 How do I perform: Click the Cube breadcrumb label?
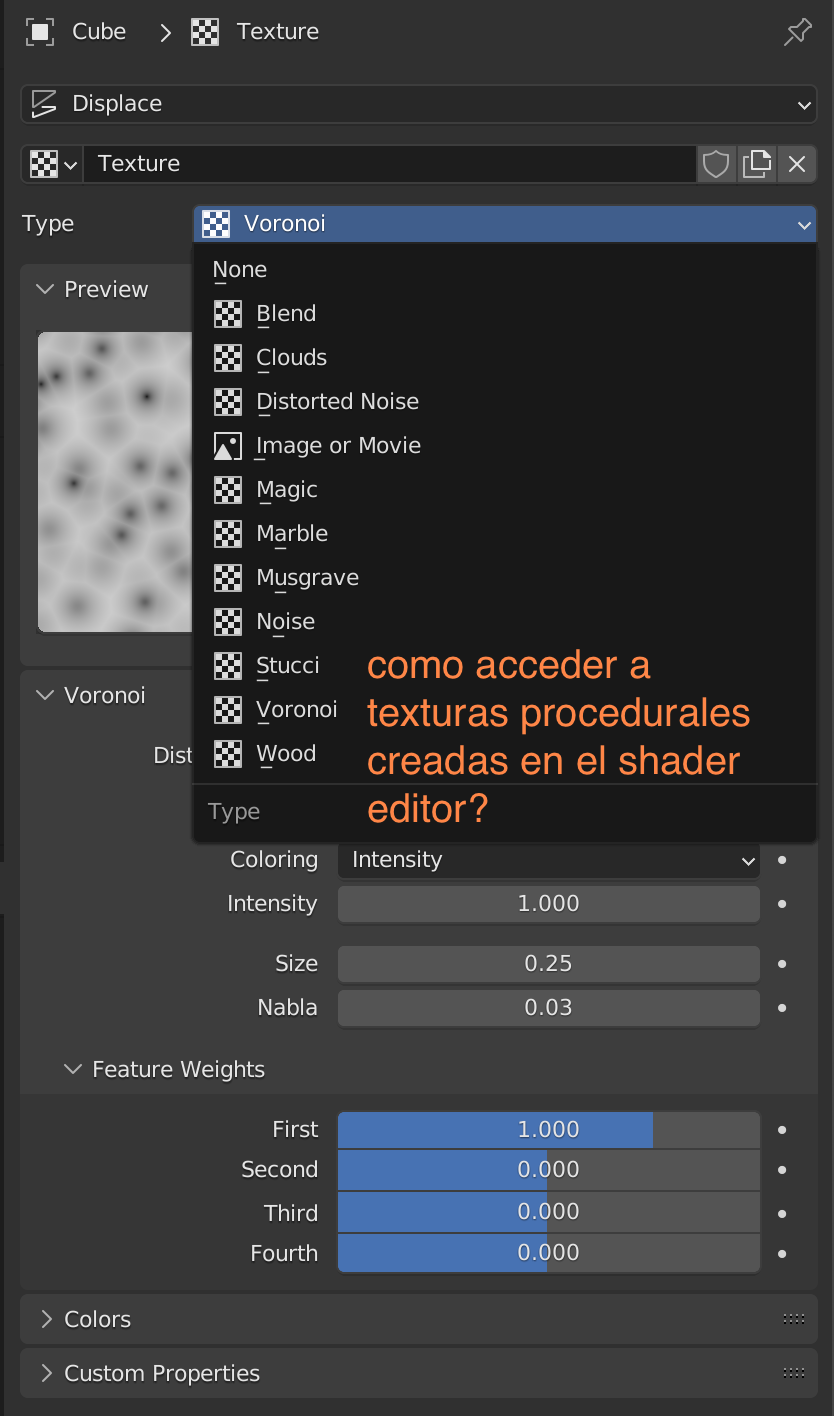99,32
